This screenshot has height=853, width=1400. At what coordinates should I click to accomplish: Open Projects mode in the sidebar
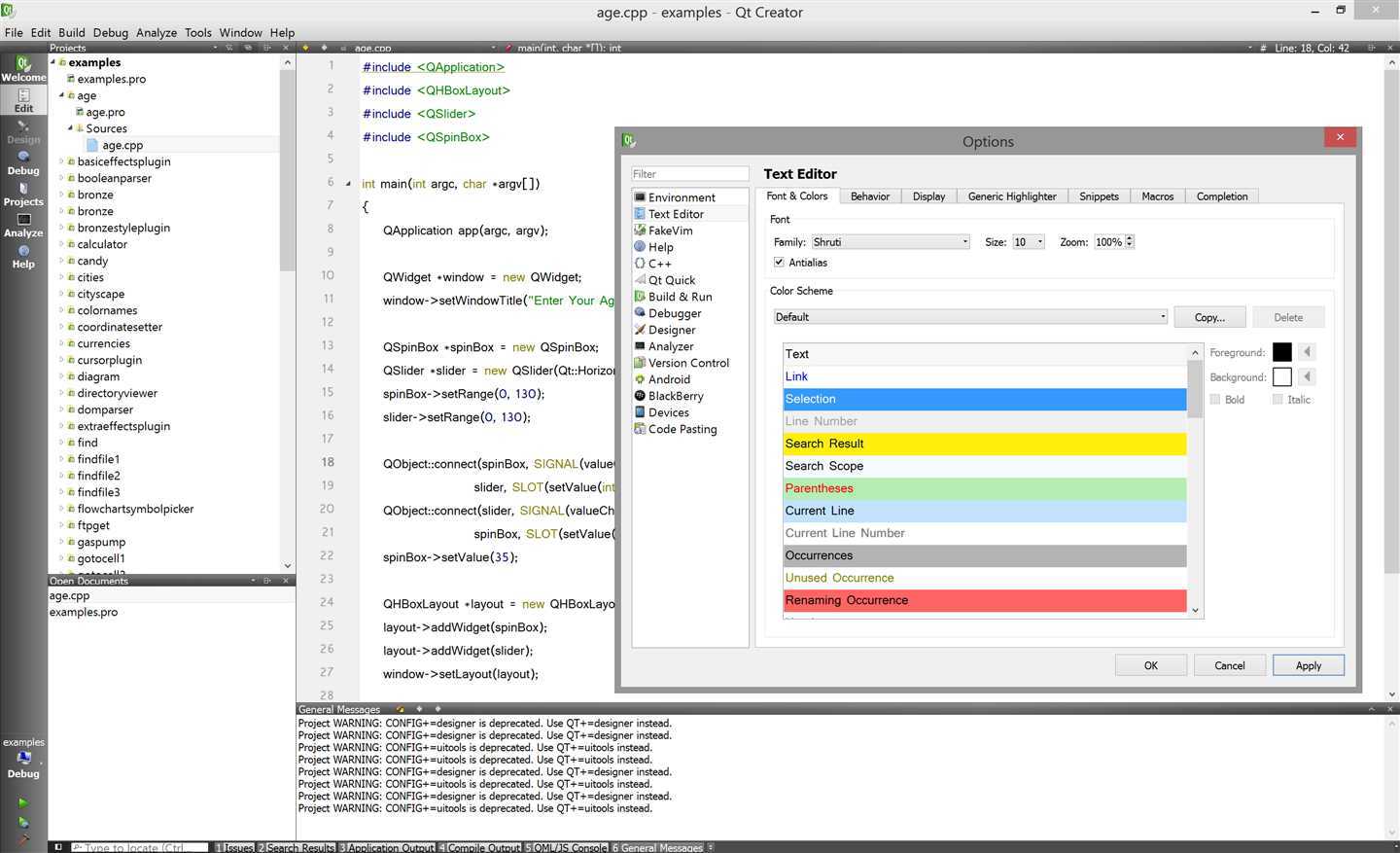[x=23, y=195]
